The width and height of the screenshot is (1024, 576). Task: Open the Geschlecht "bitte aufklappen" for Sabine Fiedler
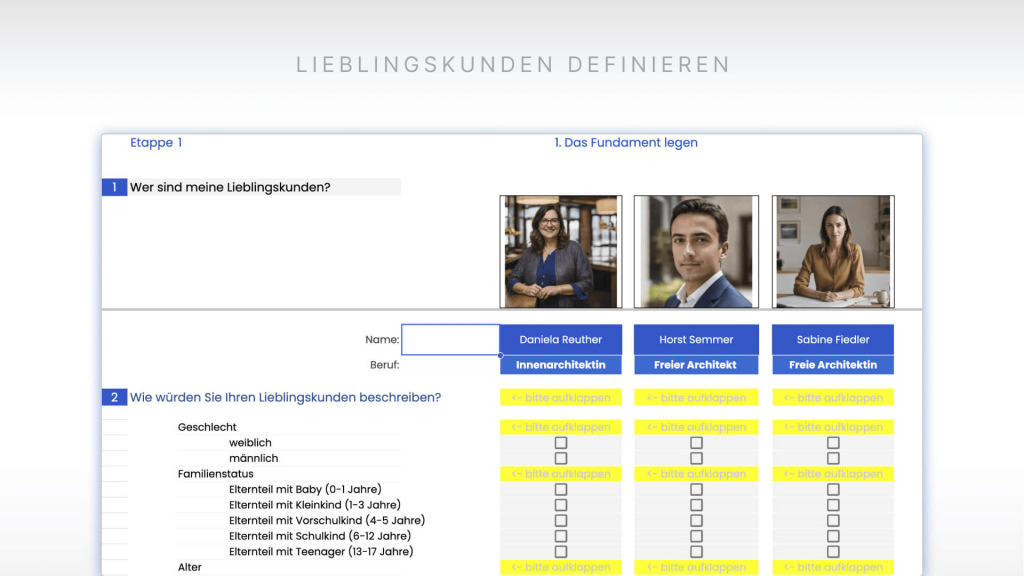pyautogui.click(x=833, y=427)
